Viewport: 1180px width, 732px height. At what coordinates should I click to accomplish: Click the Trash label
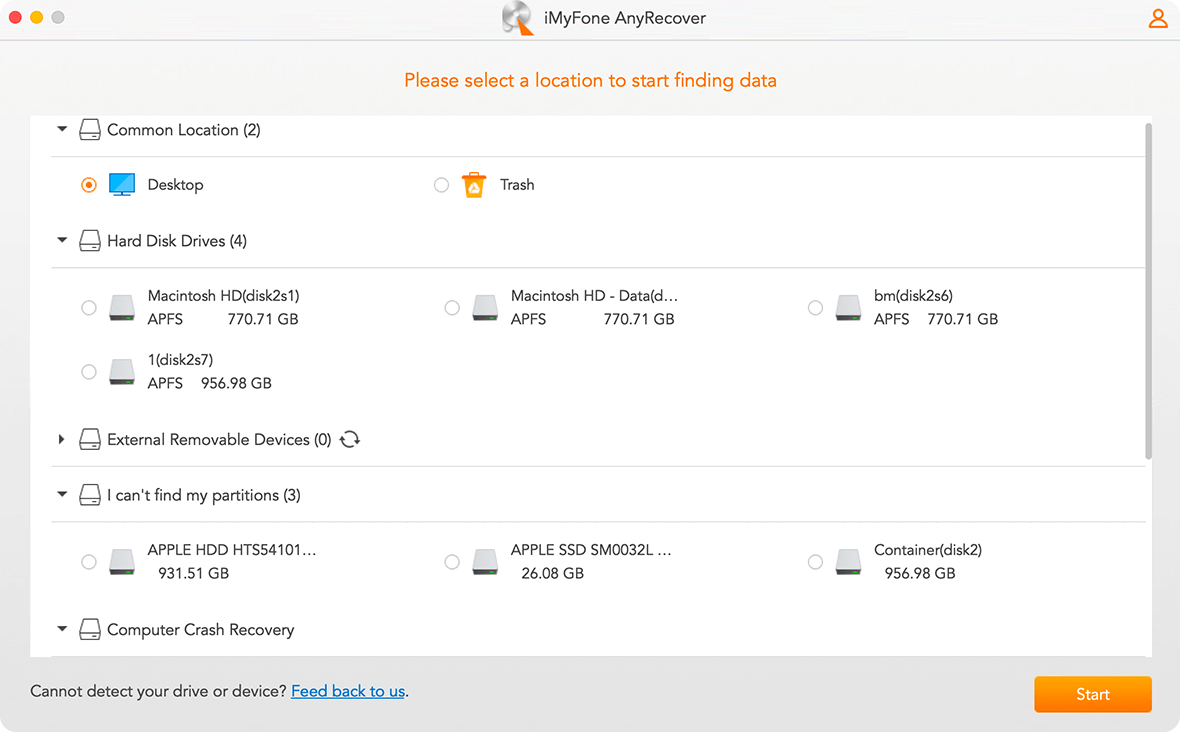click(517, 184)
